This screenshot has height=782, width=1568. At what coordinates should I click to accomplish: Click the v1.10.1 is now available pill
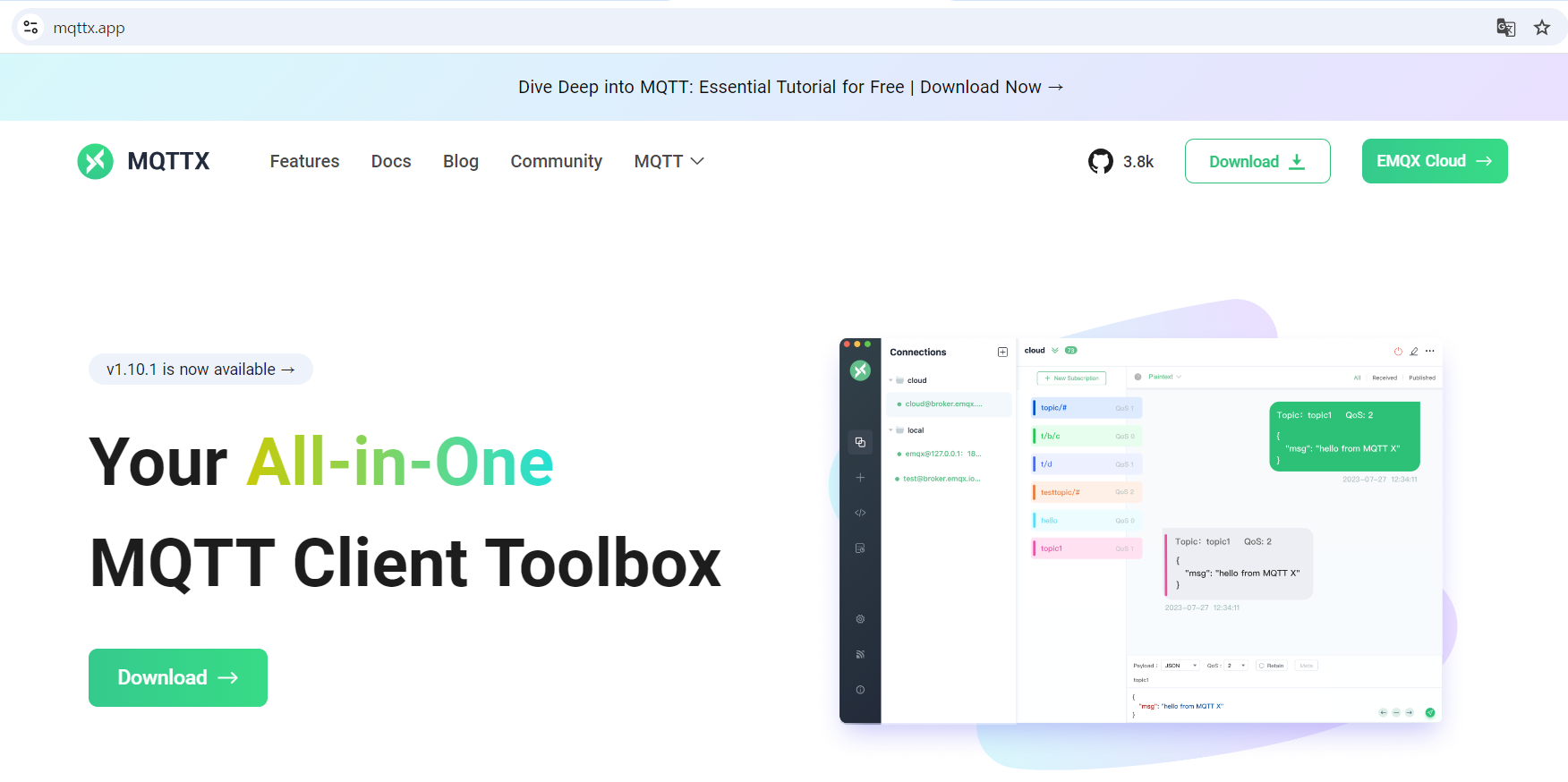click(x=200, y=369)
